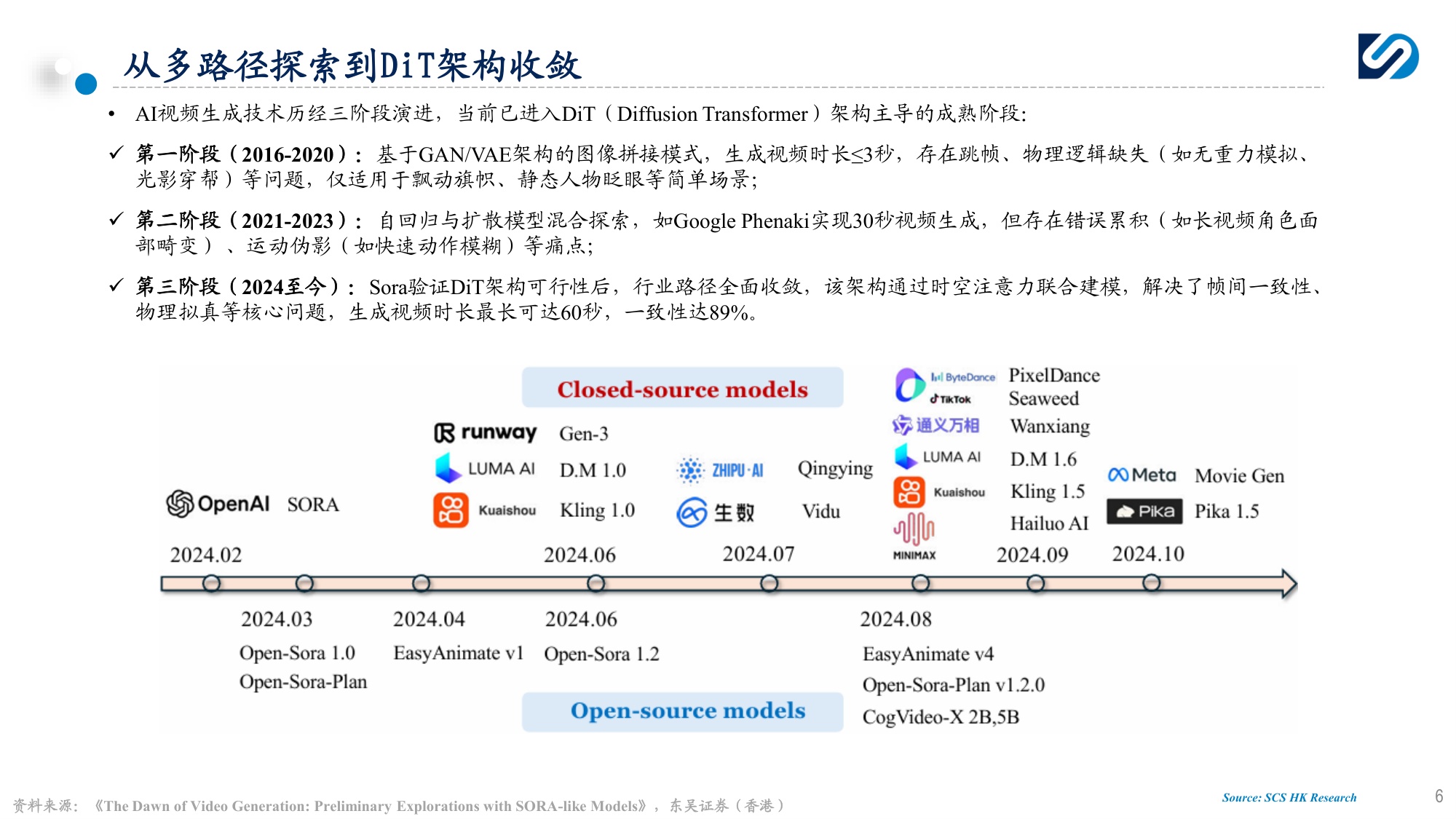Screen dimensions: 1456x819
Task: Click the runway logo next to Gen-3
Action: 485,432
